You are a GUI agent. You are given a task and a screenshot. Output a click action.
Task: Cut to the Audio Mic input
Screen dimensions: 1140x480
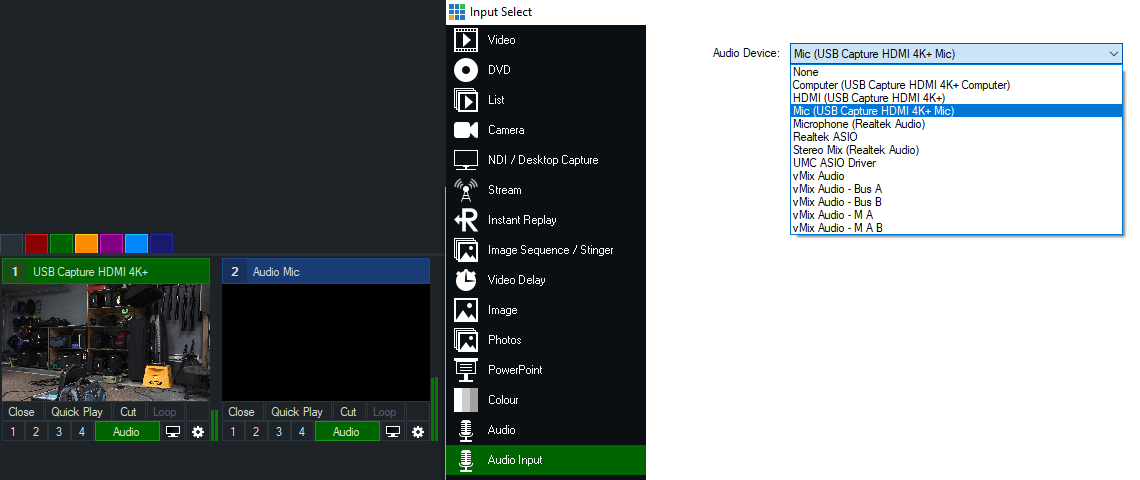click(349, 412)
